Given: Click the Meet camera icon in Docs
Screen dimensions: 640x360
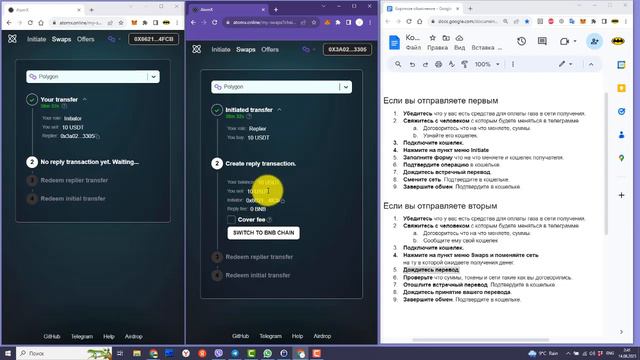Looking at the screenshot, I should pyautogui.click(x=564, y=41).
